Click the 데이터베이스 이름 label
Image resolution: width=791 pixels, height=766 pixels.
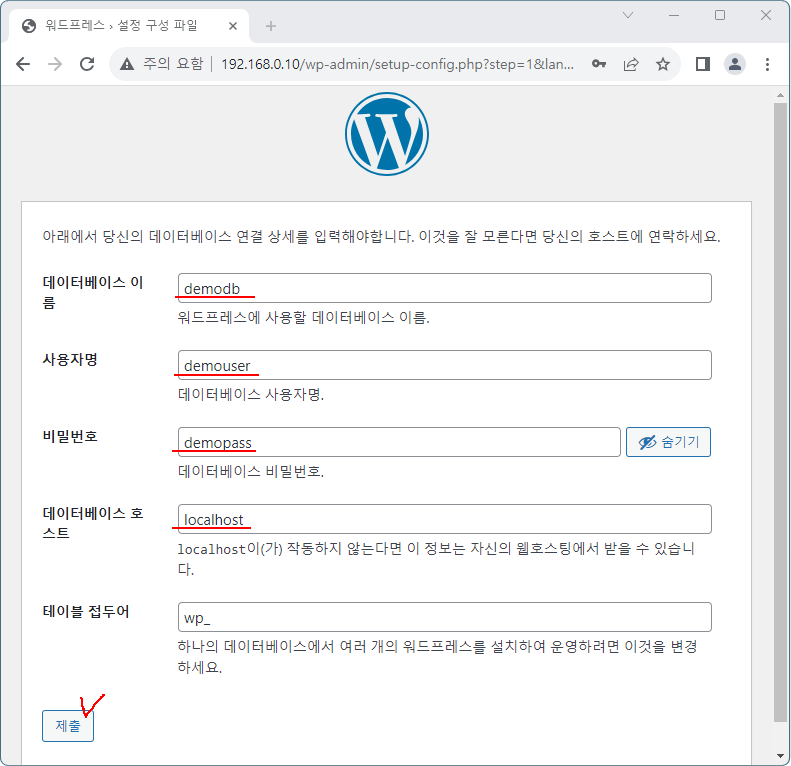(x=93, y=292)
